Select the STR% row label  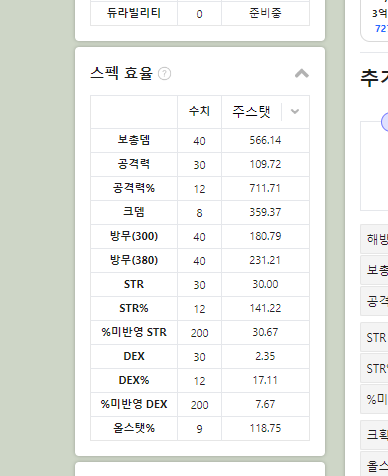tap(134, 308)
